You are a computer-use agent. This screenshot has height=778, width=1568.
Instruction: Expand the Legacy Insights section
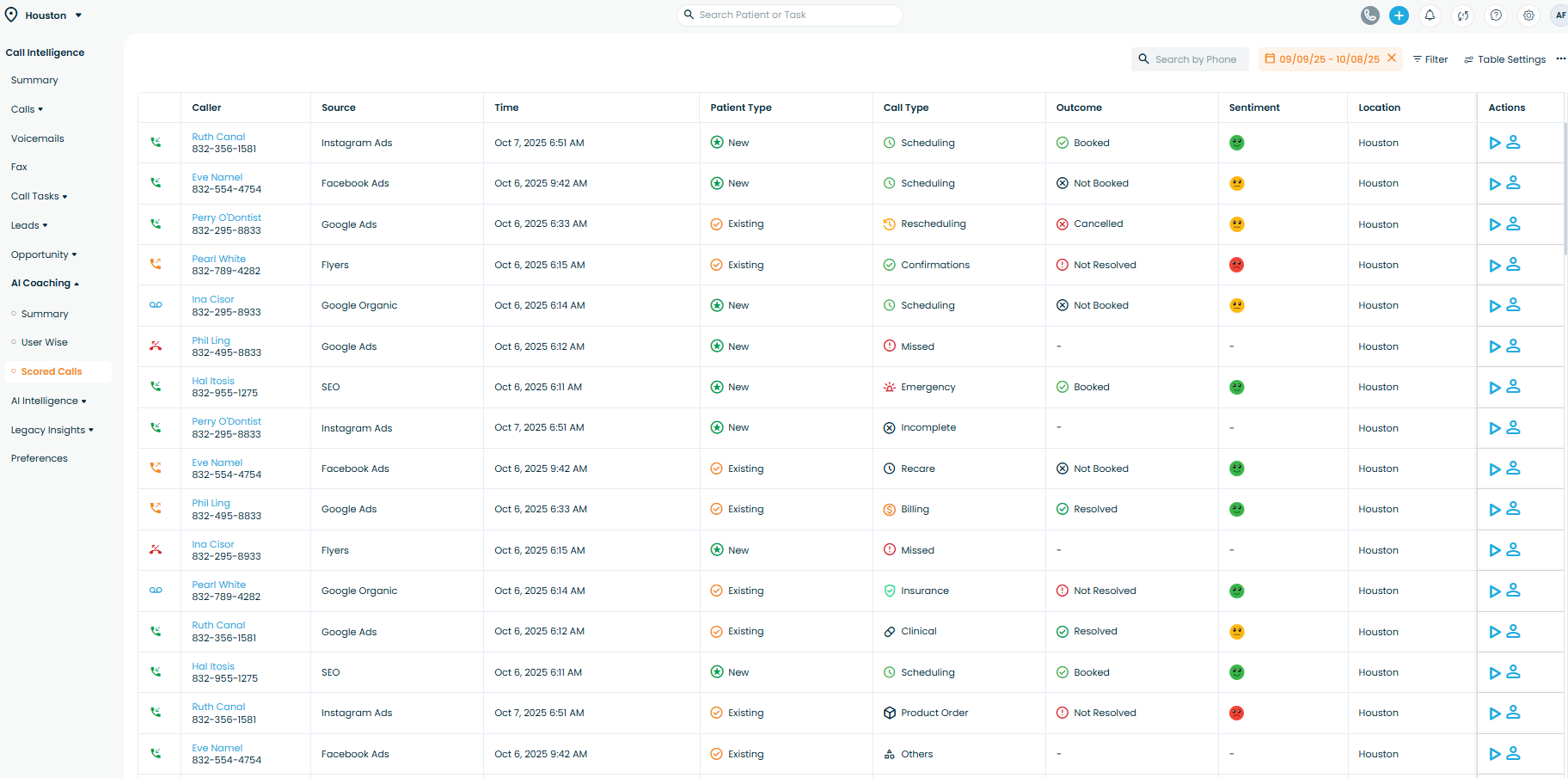[x=52, y=430]
